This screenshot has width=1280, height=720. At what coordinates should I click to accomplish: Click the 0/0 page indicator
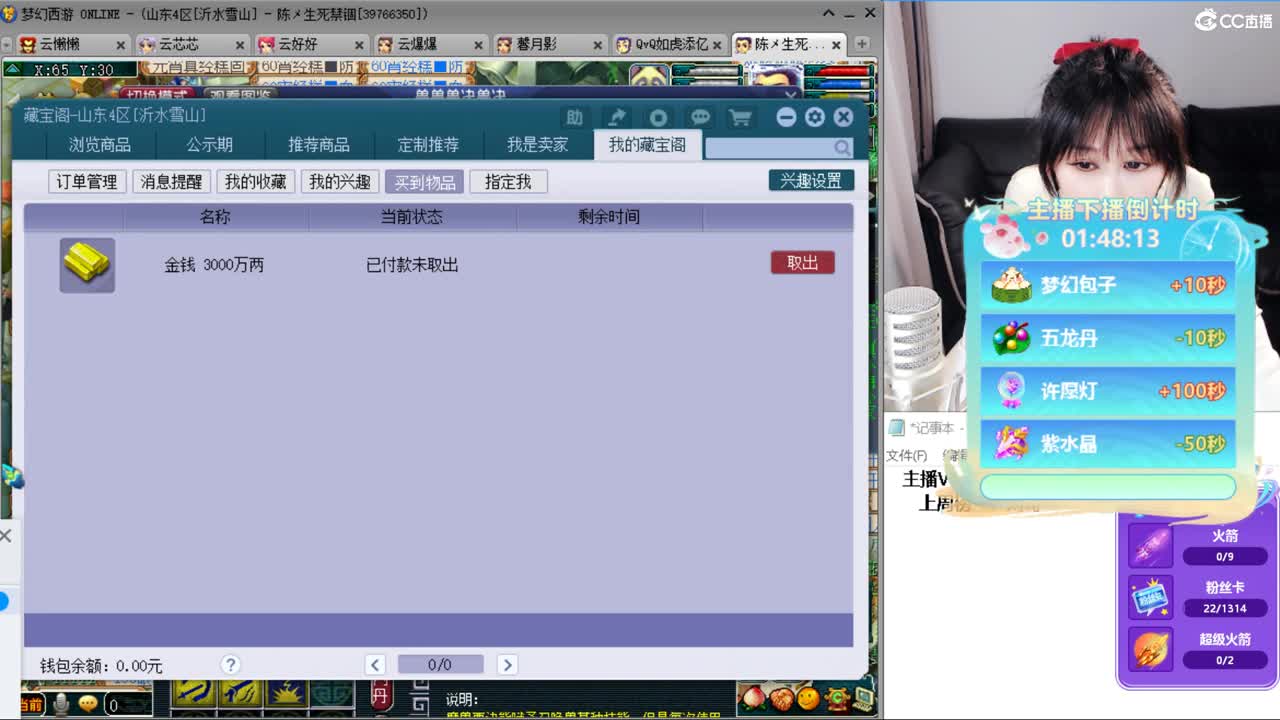click(440, 665)
